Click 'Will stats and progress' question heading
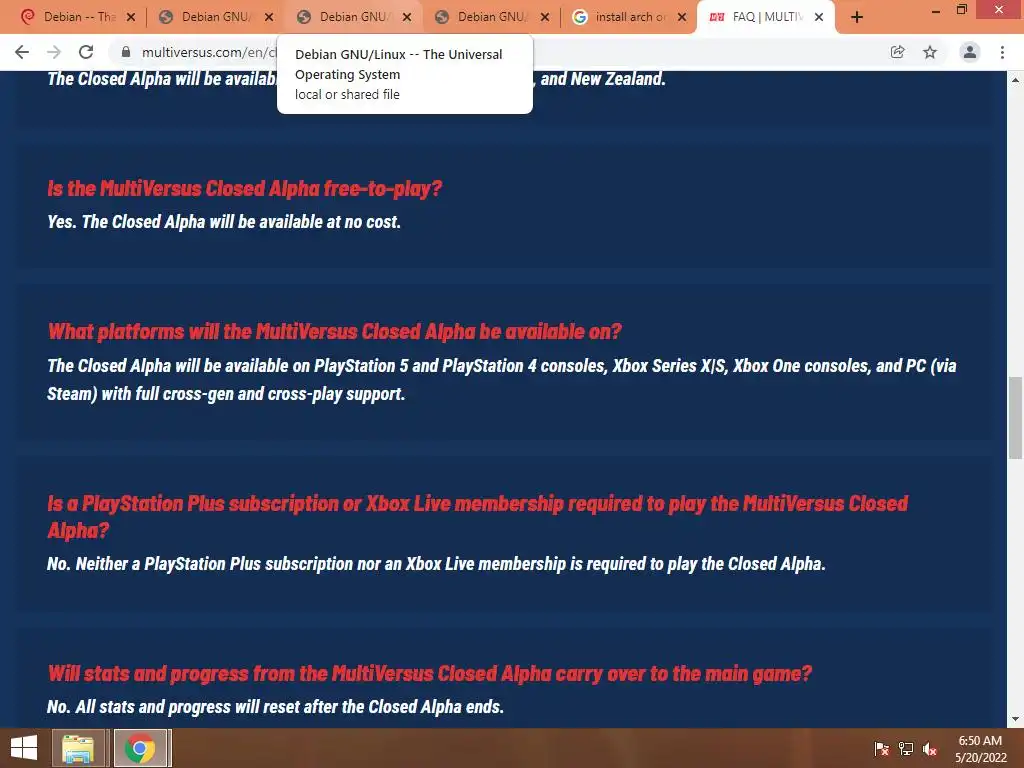1024x768 pixels. (x=430, y=673)
